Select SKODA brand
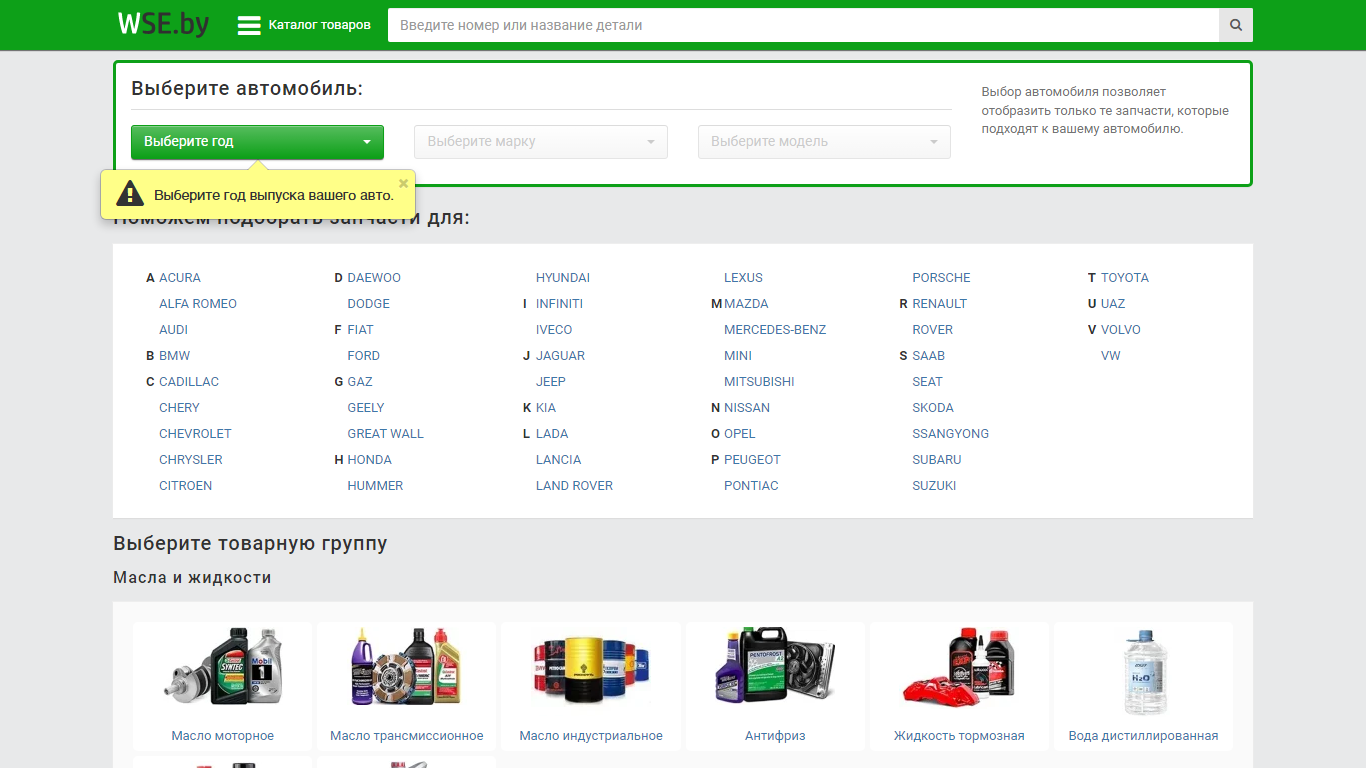This screenshot has height=768, width=1366. pyautogui.click(x=933, y=408)
